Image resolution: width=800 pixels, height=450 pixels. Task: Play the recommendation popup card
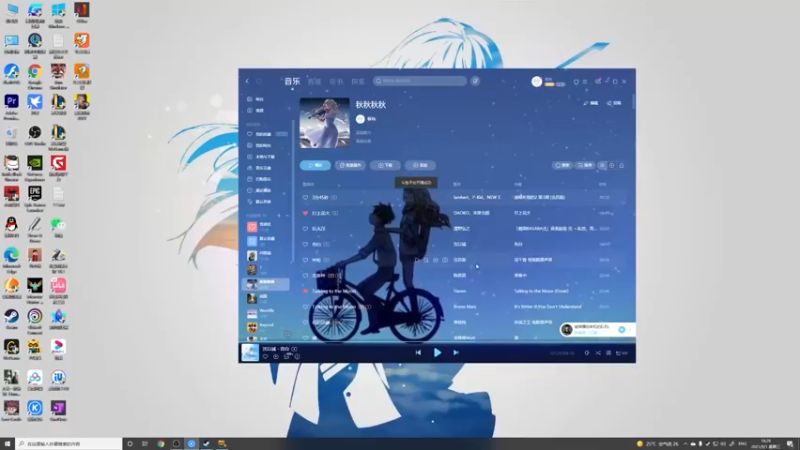coord(621,330)
